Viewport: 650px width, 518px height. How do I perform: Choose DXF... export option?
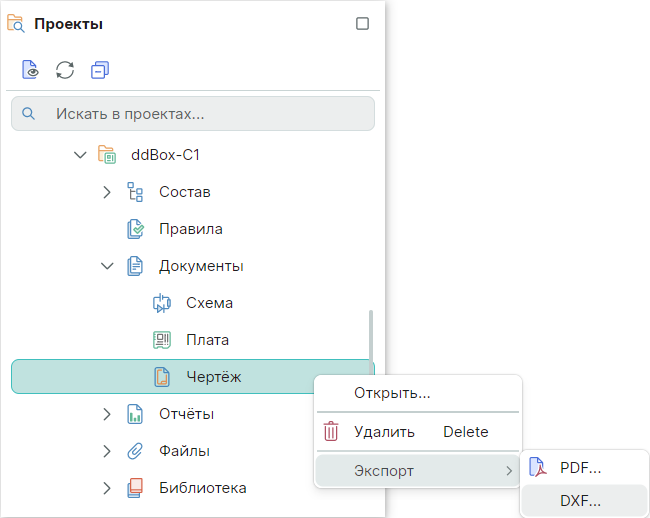[x=580, y=502]
